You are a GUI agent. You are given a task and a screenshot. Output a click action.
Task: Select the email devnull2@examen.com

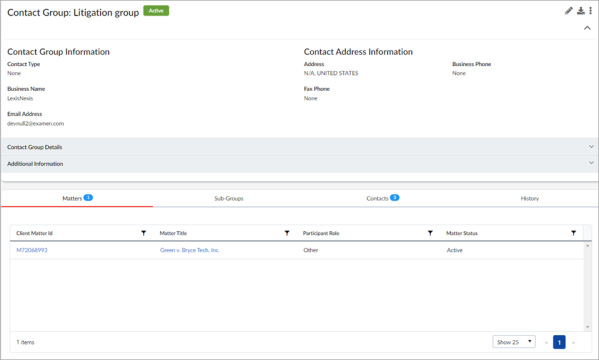pyautogui.click(x=36, y=123)
